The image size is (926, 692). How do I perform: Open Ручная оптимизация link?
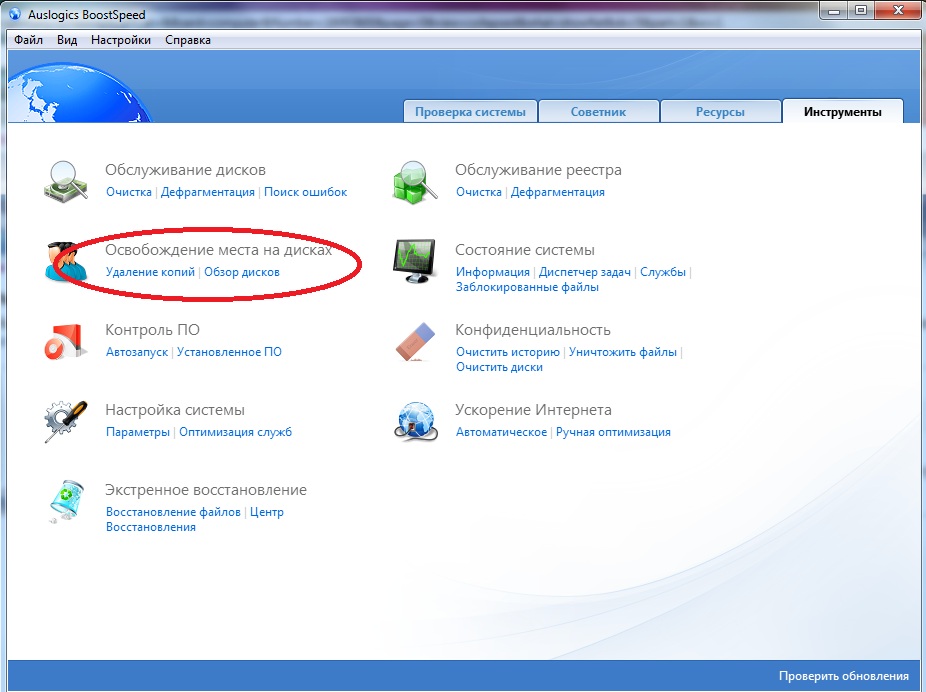pos(613,432)
